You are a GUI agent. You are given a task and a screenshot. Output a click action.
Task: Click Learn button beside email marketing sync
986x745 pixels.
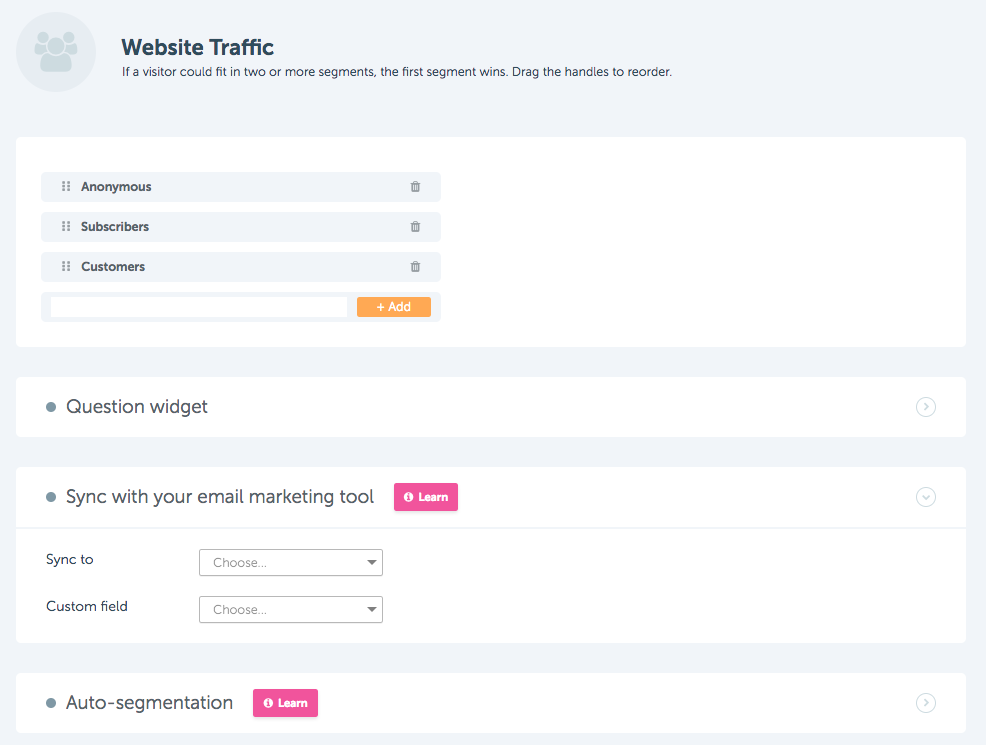pos(426,497)
